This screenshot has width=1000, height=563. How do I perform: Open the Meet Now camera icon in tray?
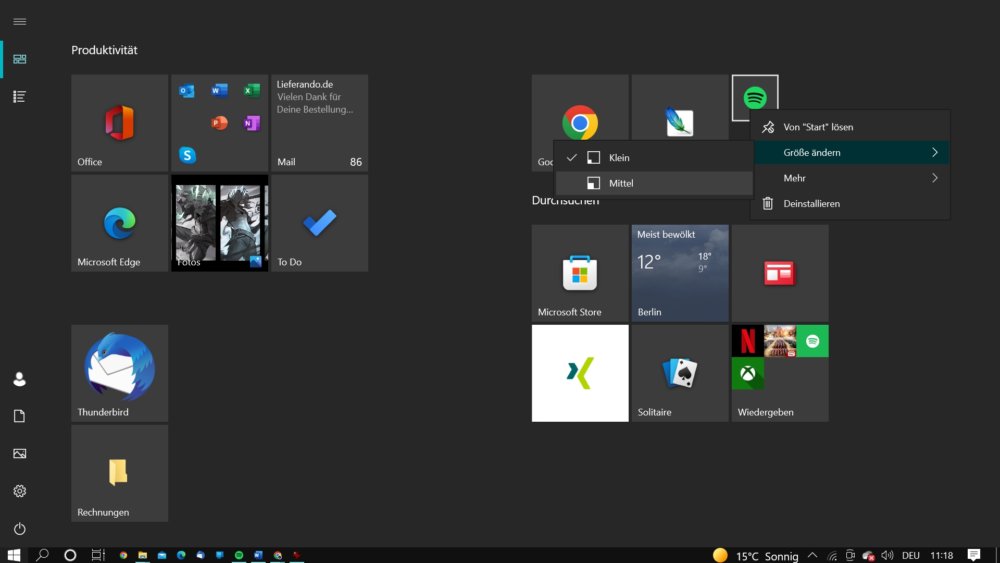850,555
